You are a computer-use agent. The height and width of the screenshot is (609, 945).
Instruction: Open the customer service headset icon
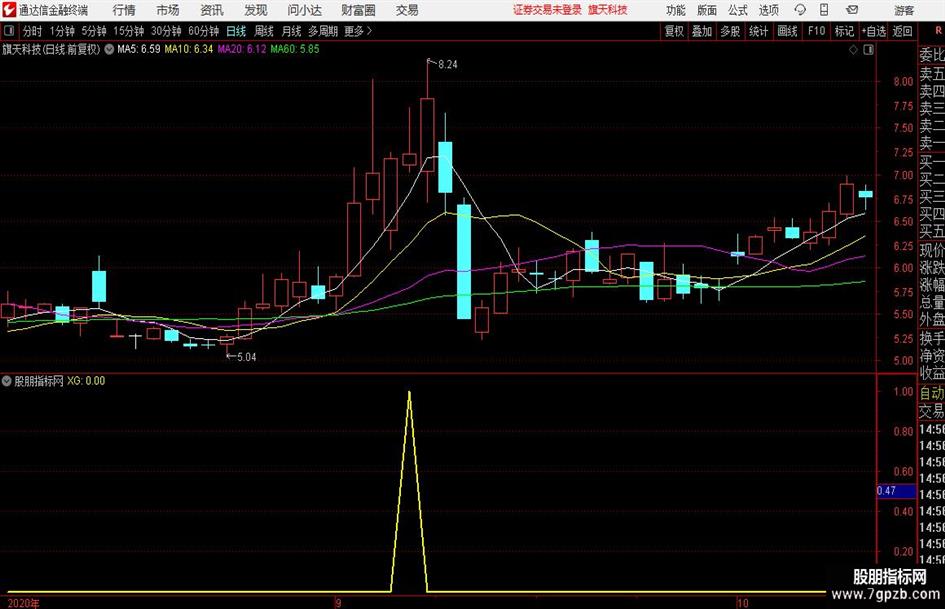[800, 10]
